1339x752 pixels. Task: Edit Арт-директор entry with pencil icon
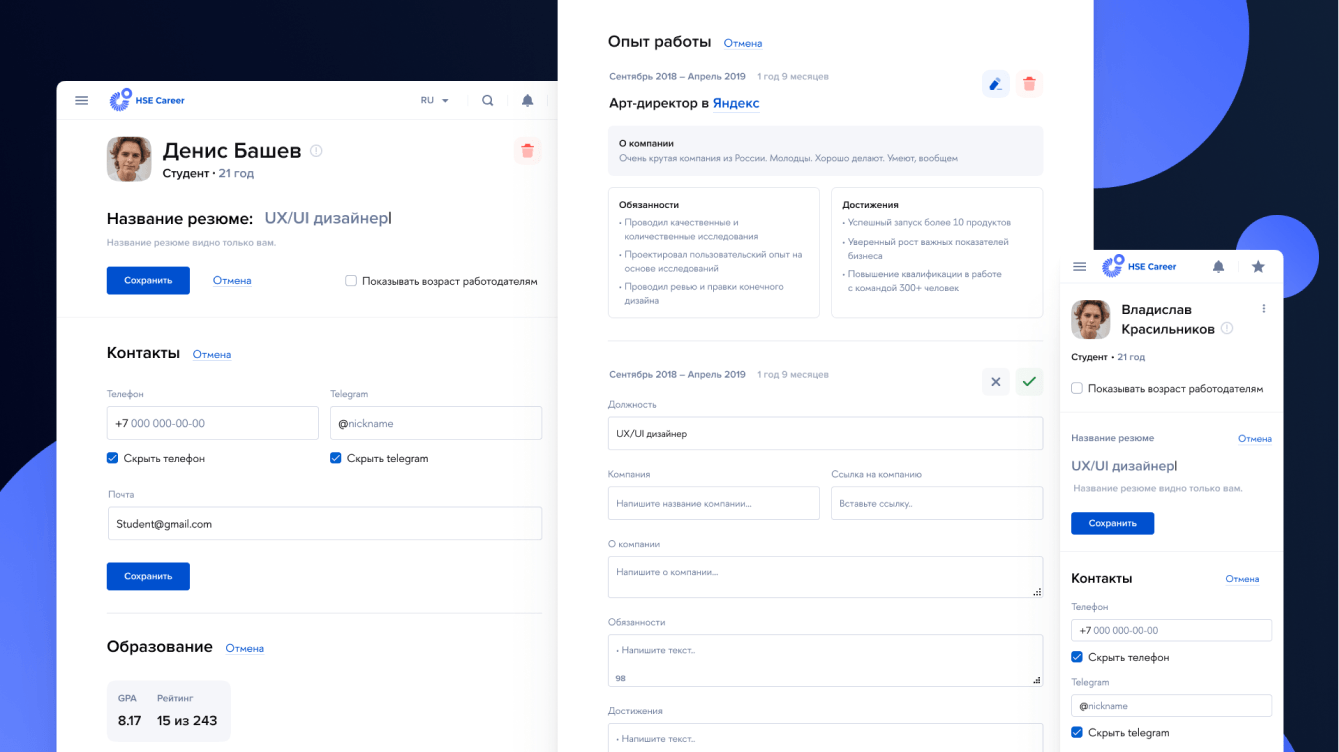(995, 84)
